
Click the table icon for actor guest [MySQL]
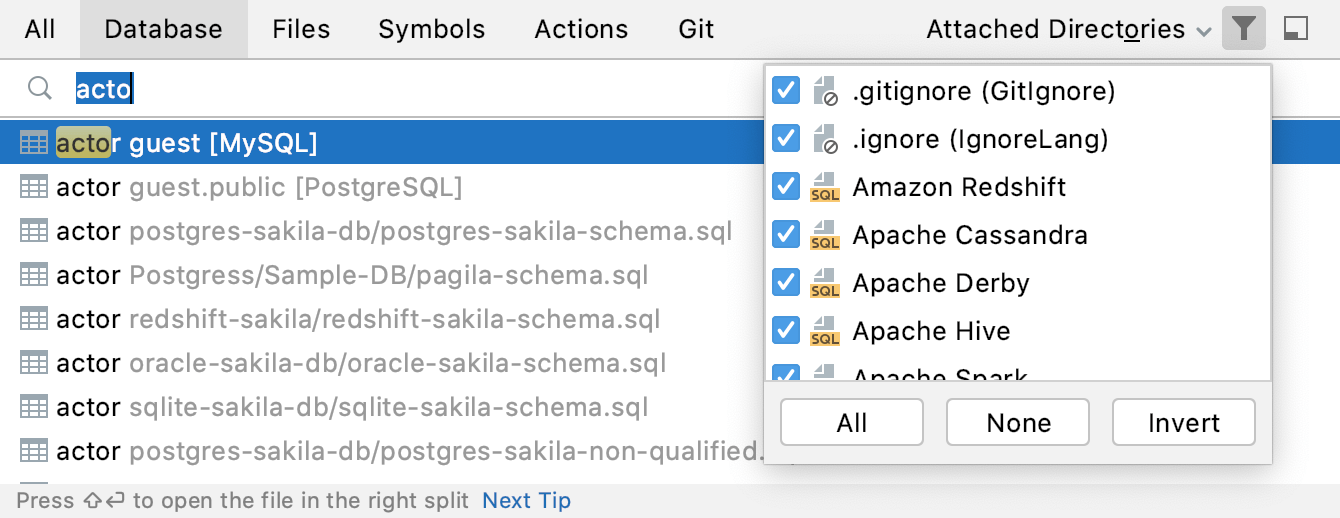tap(34, 144)
